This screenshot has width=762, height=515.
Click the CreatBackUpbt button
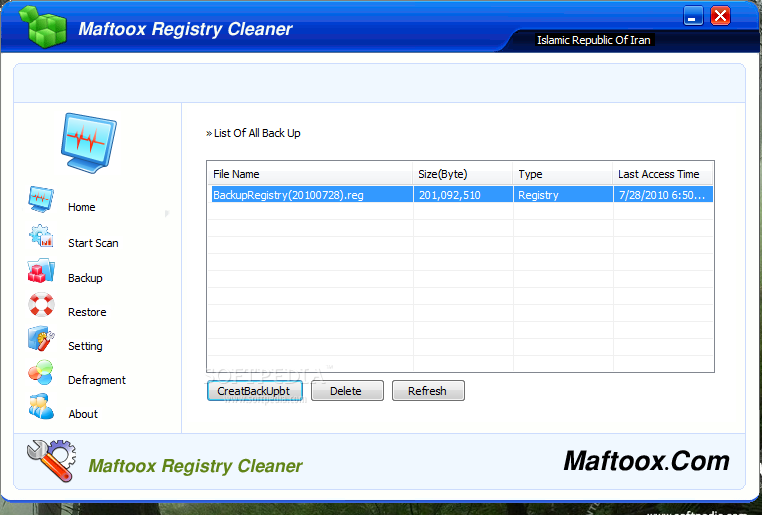coord(255,391)
